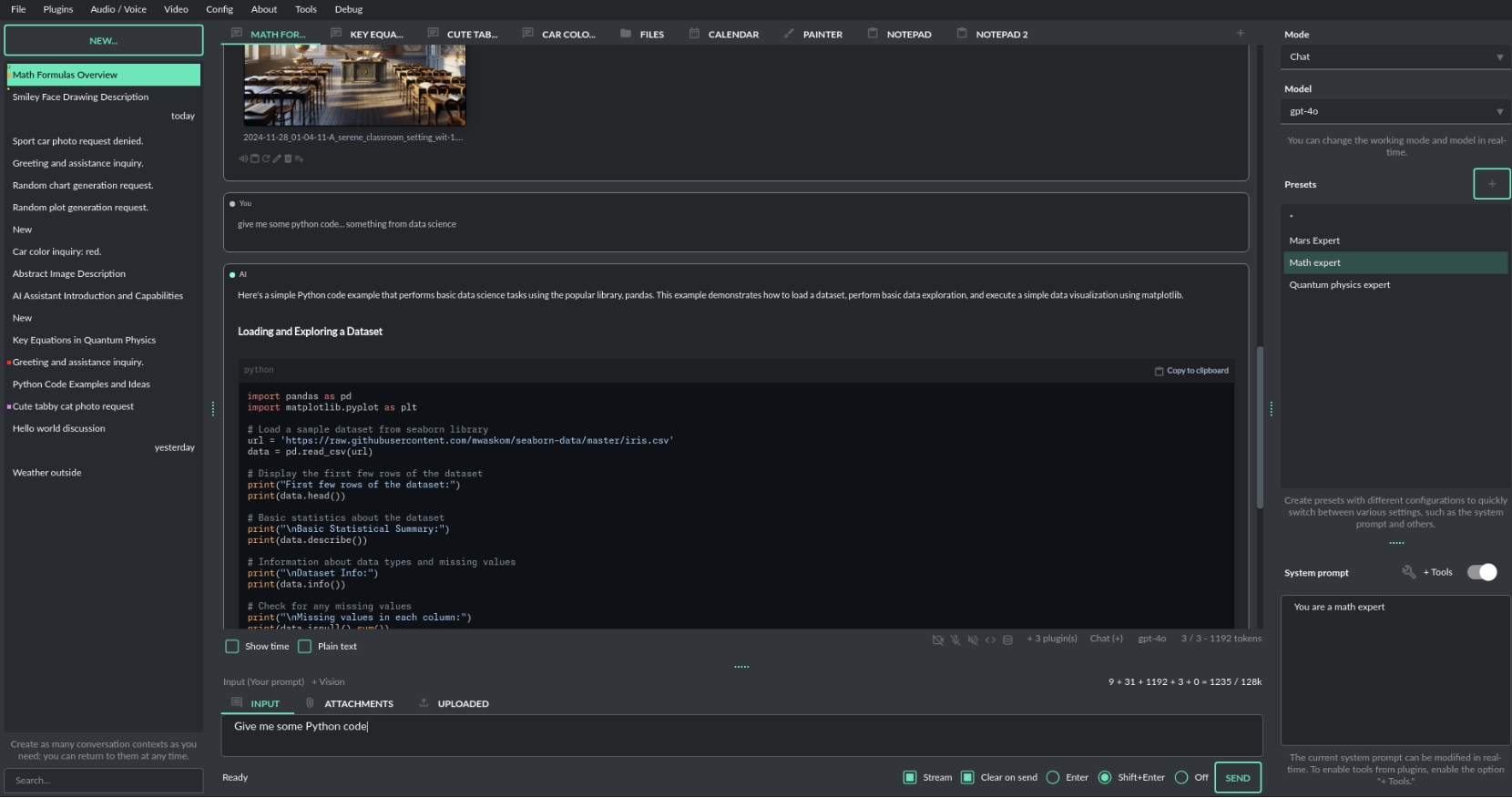
Task: Click Copy to clipboard on code block
Action: pos(1191,371)
